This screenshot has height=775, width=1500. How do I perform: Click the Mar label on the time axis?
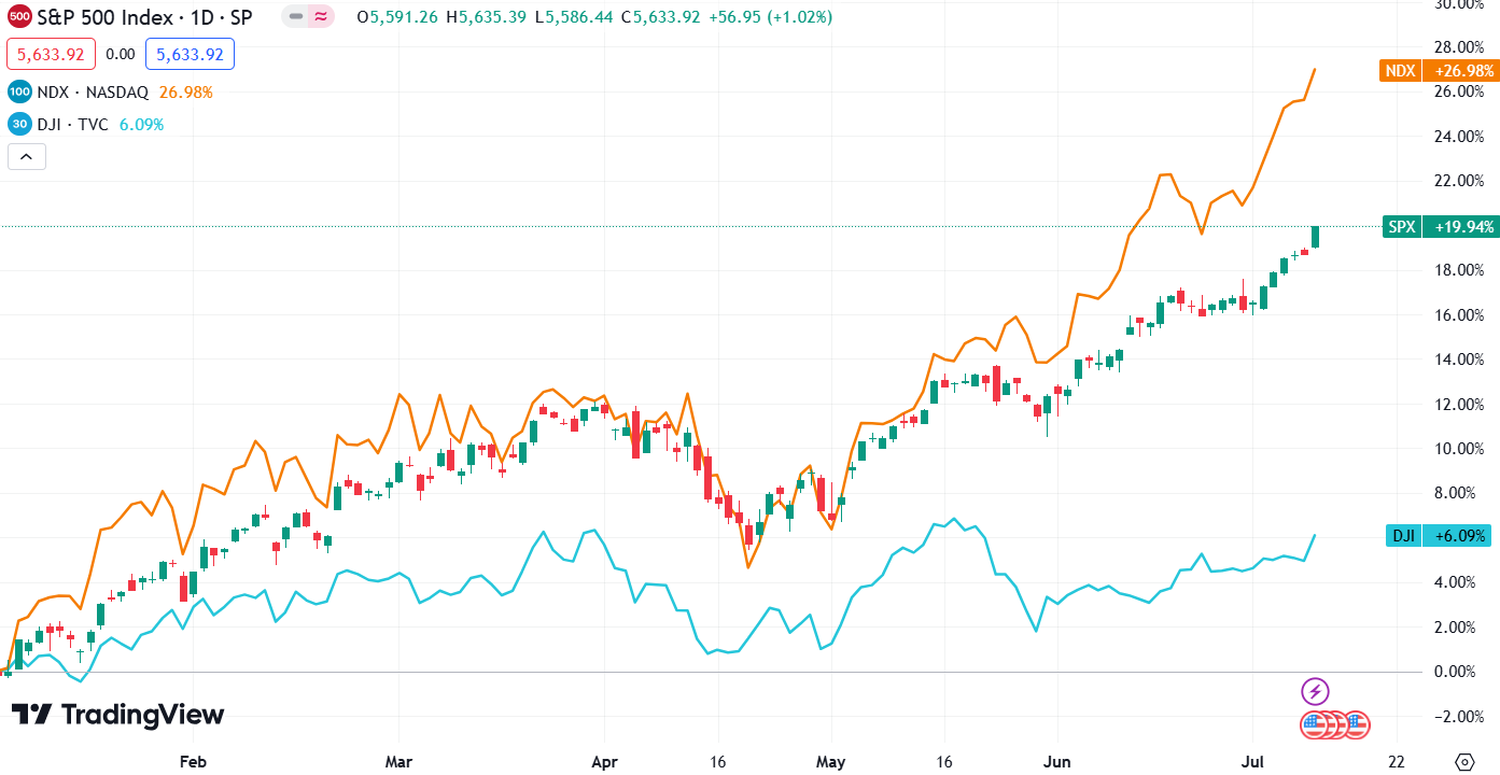398,761
